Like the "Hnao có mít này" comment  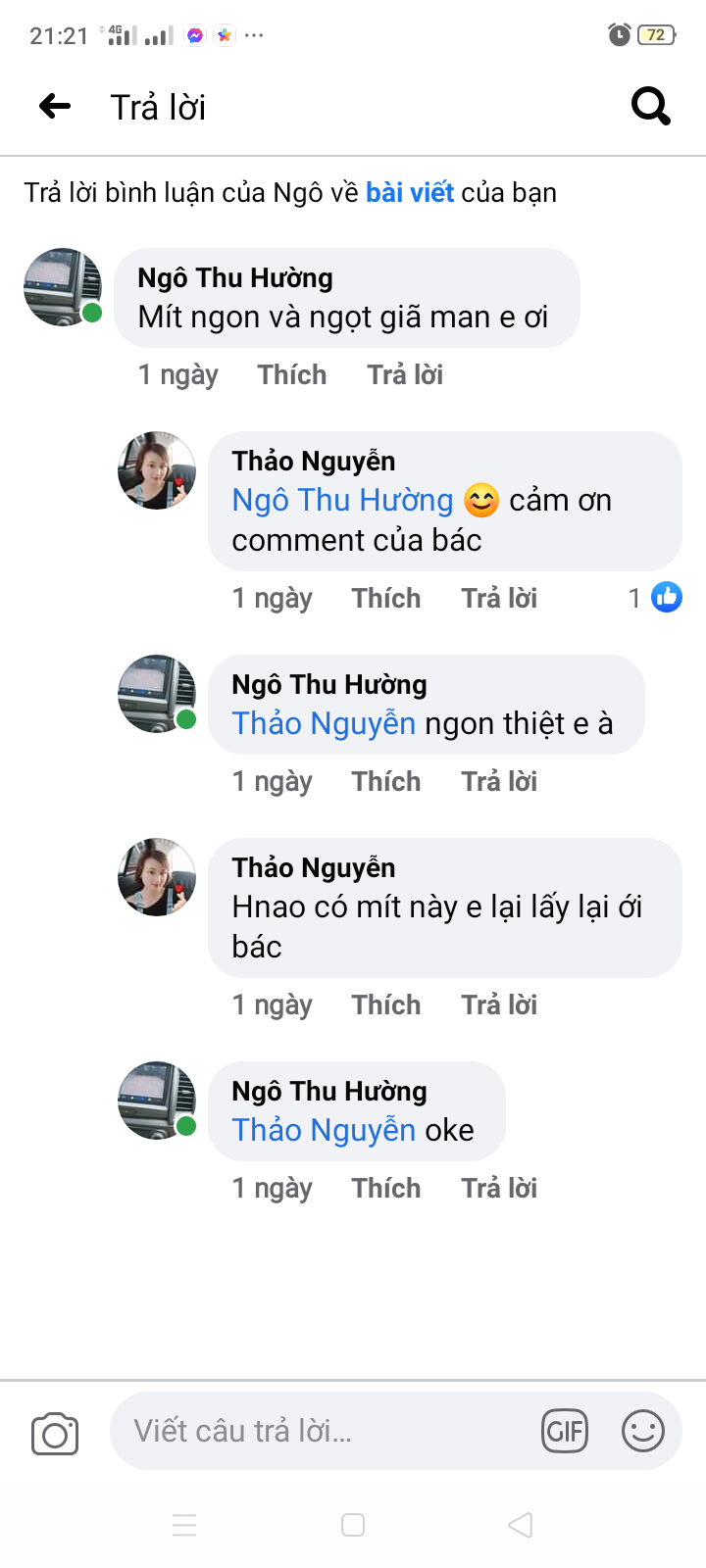tap(386, 1004)
